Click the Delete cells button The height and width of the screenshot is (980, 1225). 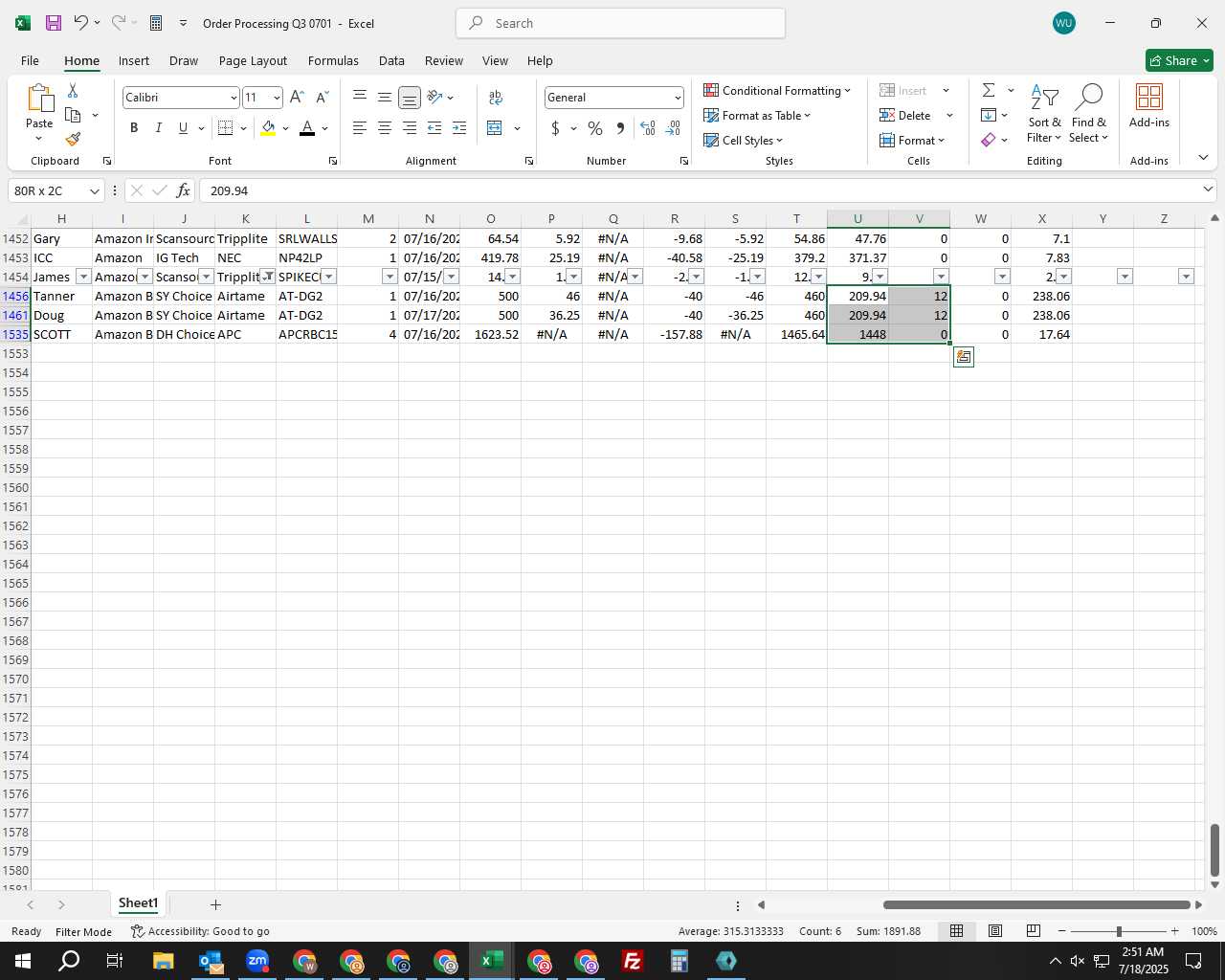click(x=905, y=115)
